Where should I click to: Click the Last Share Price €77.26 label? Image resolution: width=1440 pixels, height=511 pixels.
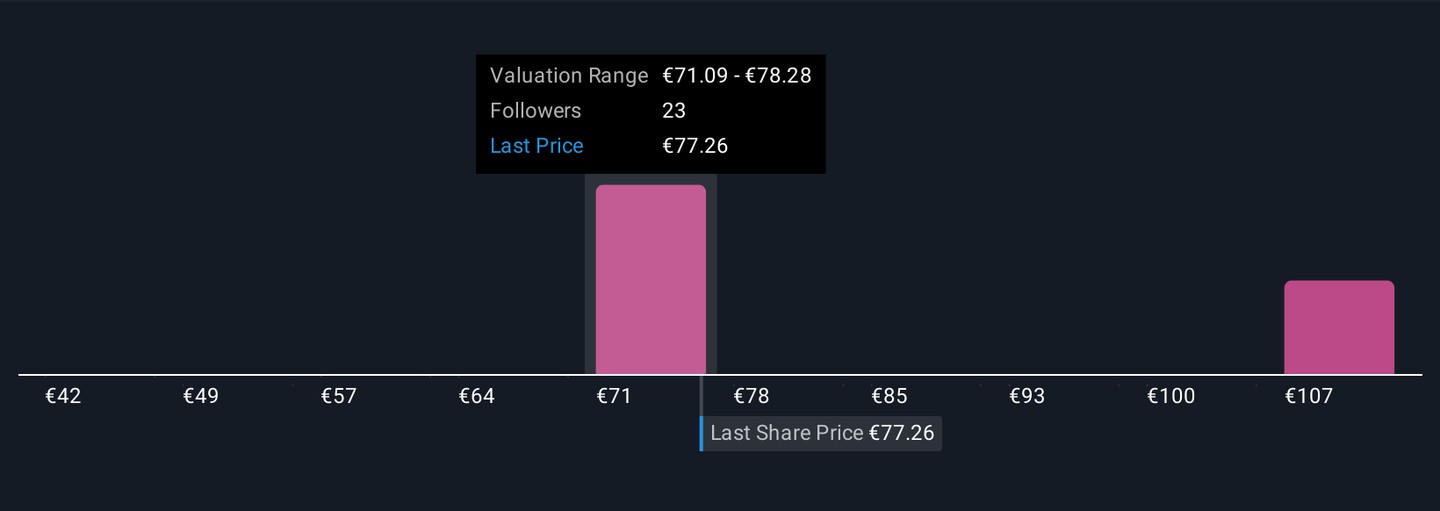point(821,433)
